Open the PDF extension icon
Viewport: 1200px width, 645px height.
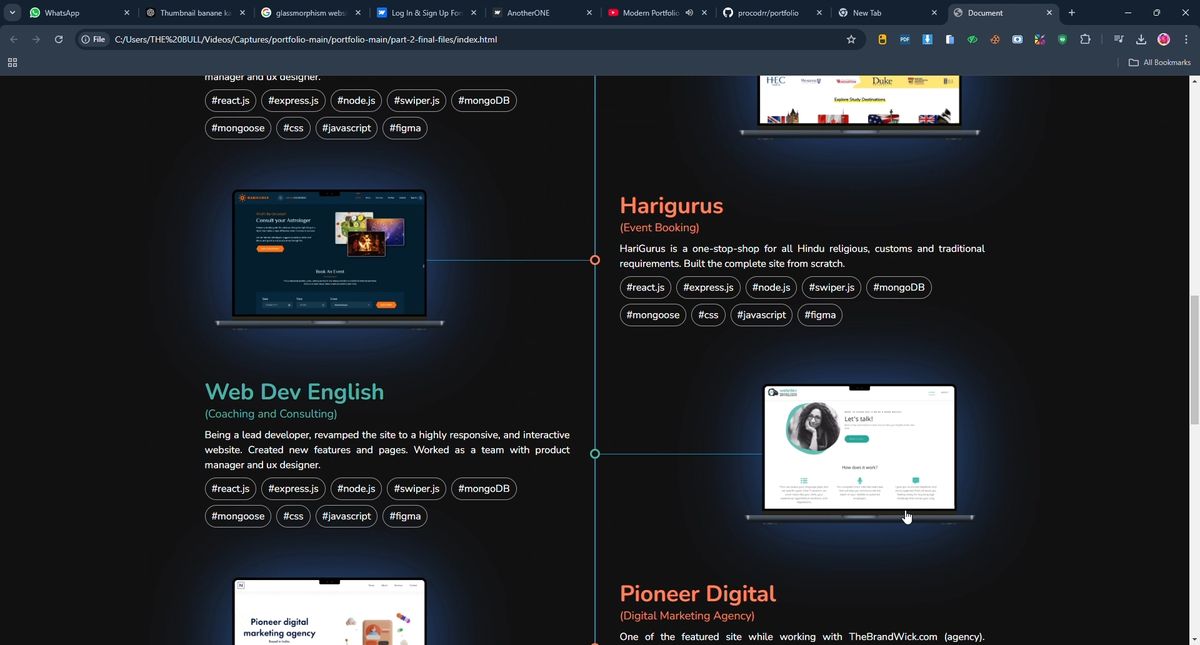tap(904, 39)
